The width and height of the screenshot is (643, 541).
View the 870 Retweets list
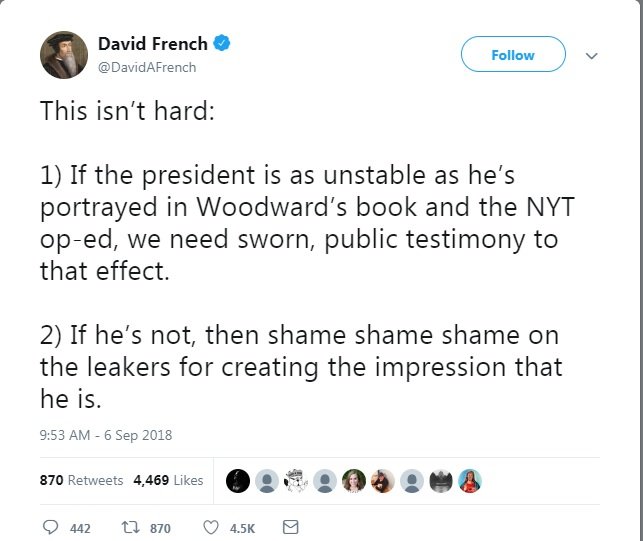click(81, 480)
